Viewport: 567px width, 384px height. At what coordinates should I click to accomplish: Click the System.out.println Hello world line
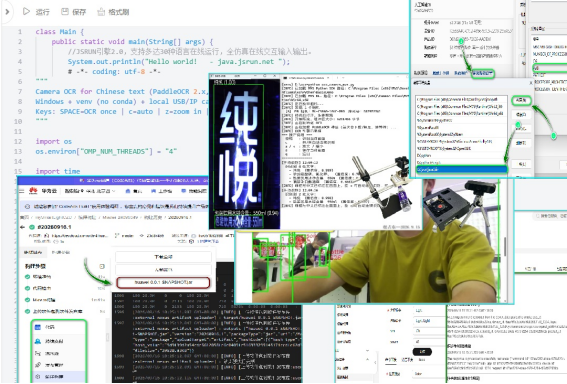(x=179, y=61)
